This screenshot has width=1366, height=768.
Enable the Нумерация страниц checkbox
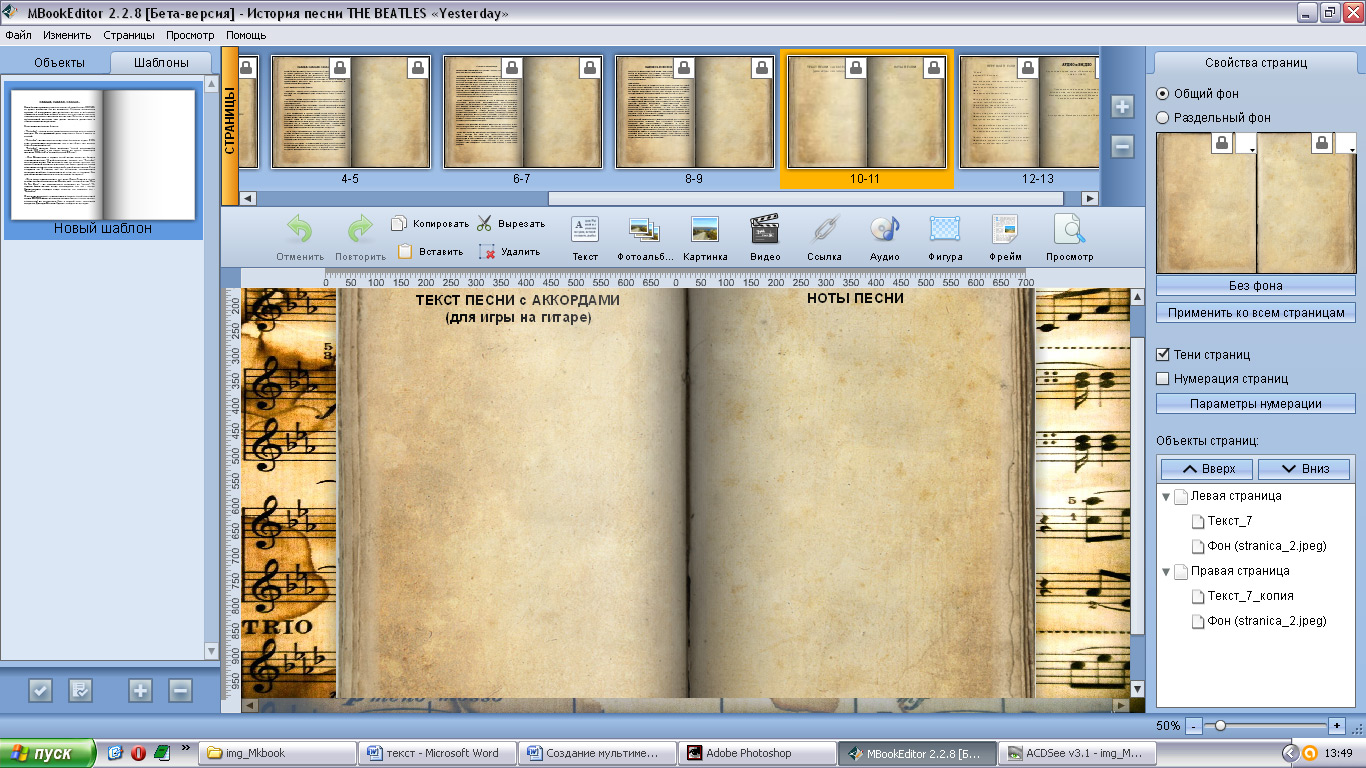(1162, 378)
